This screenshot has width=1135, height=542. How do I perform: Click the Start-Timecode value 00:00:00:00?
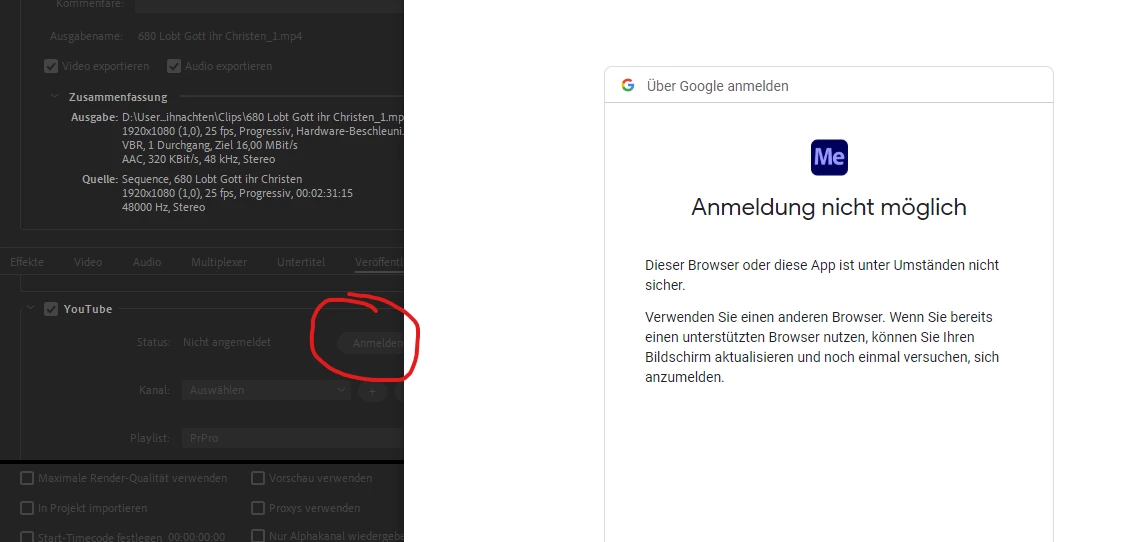tap(196, 537)
